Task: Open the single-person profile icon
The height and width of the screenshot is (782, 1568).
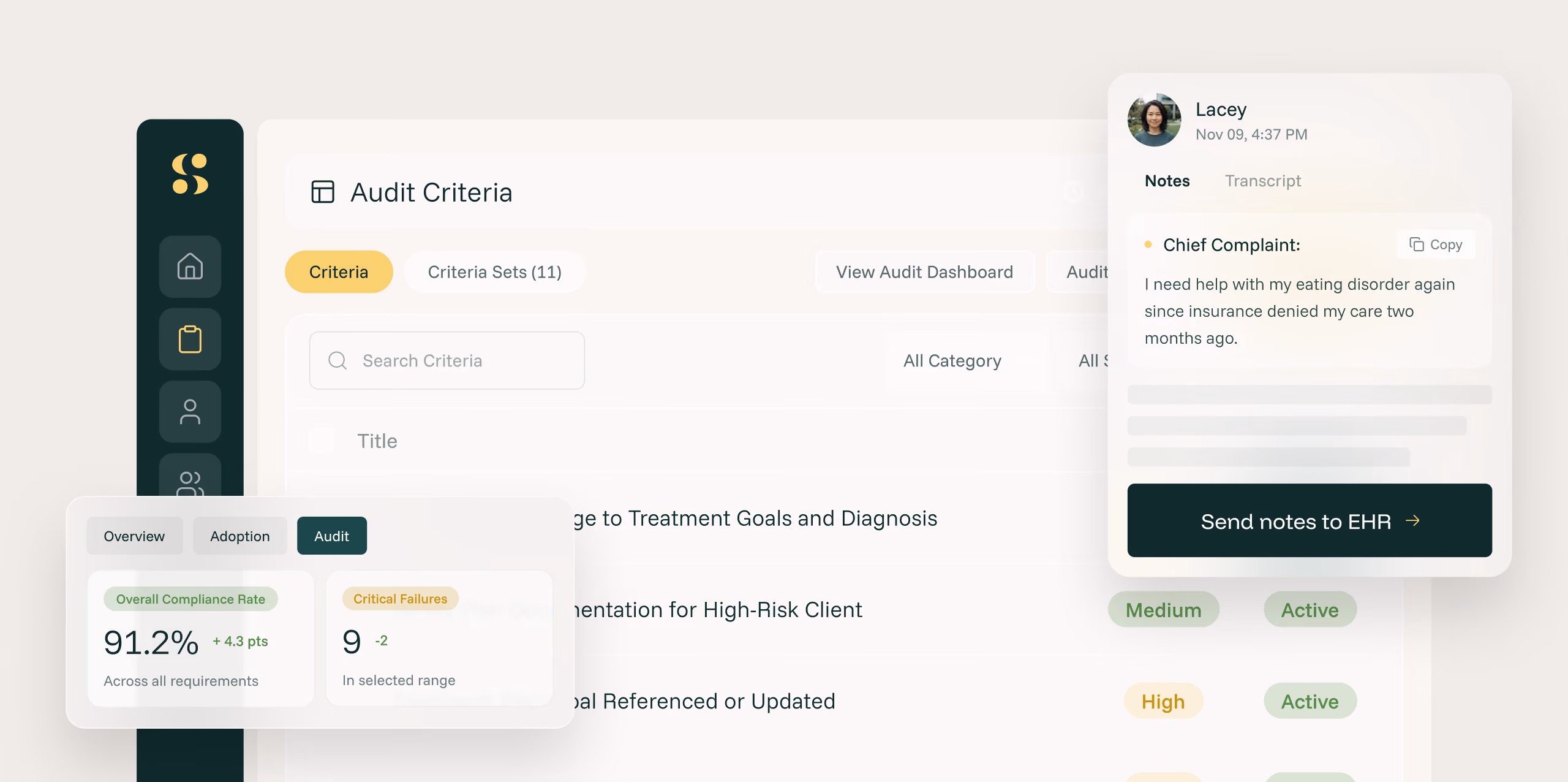Action: [x=190, y=412]
